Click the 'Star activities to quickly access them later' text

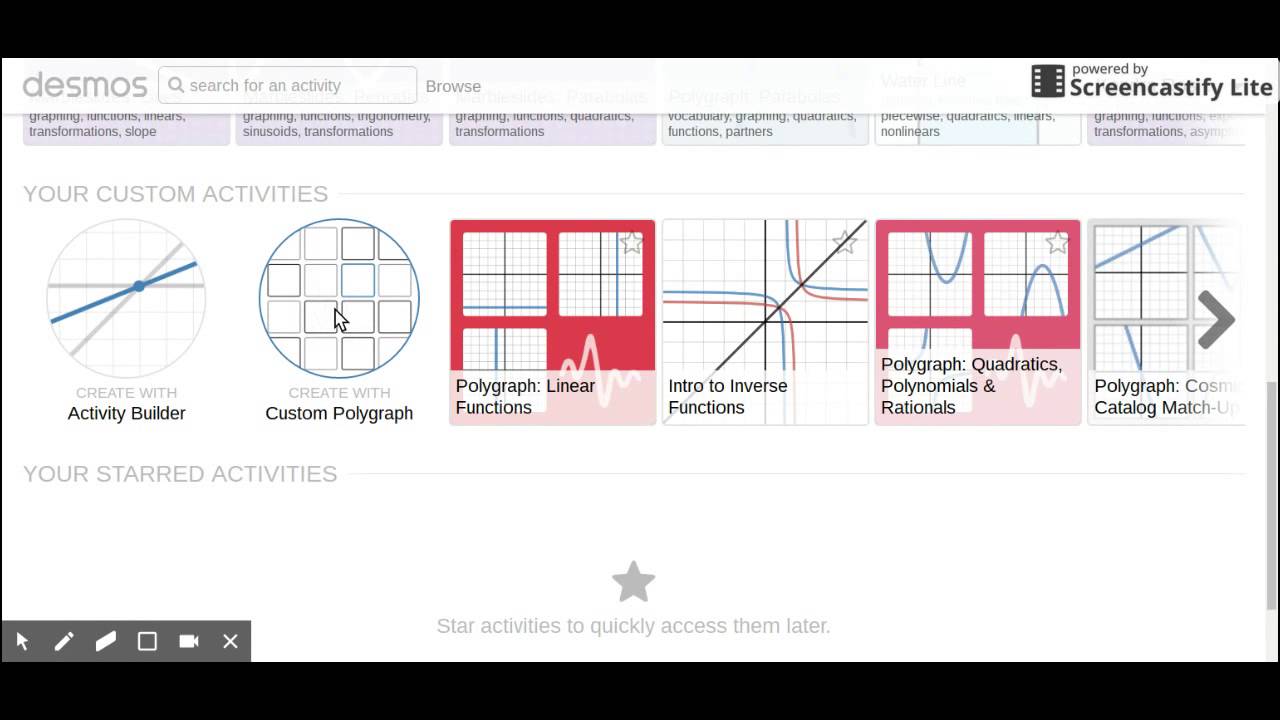[633, 626]
